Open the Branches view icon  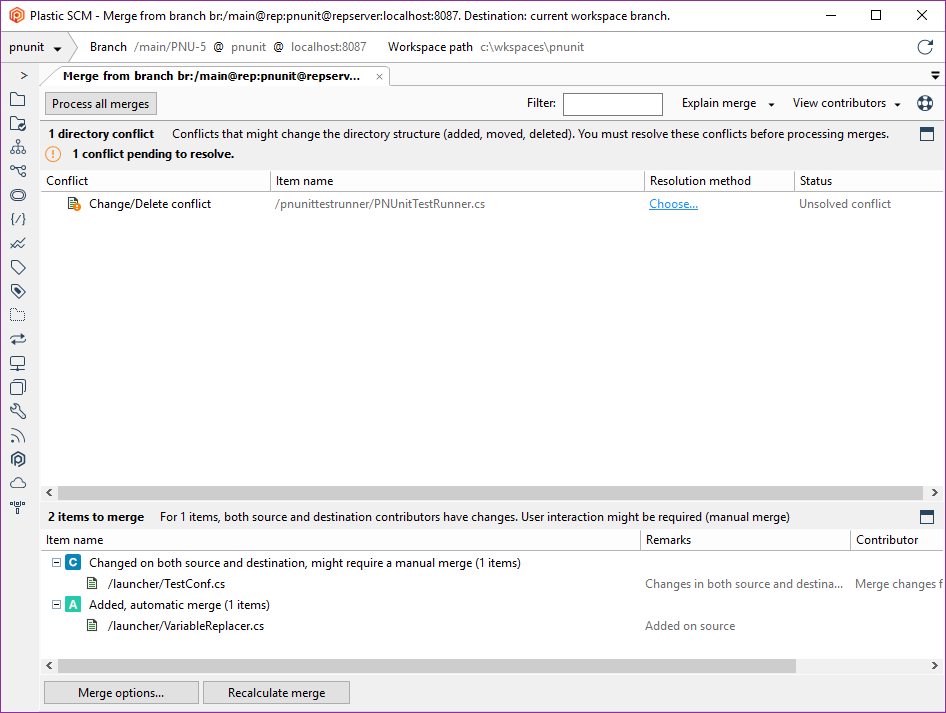pos(18,171)
